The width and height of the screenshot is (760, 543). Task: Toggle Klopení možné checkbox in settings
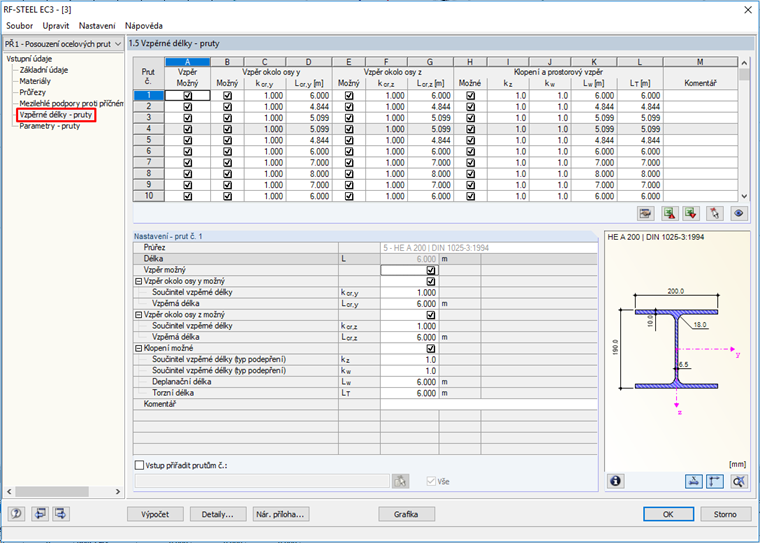[x=431, y=348]
